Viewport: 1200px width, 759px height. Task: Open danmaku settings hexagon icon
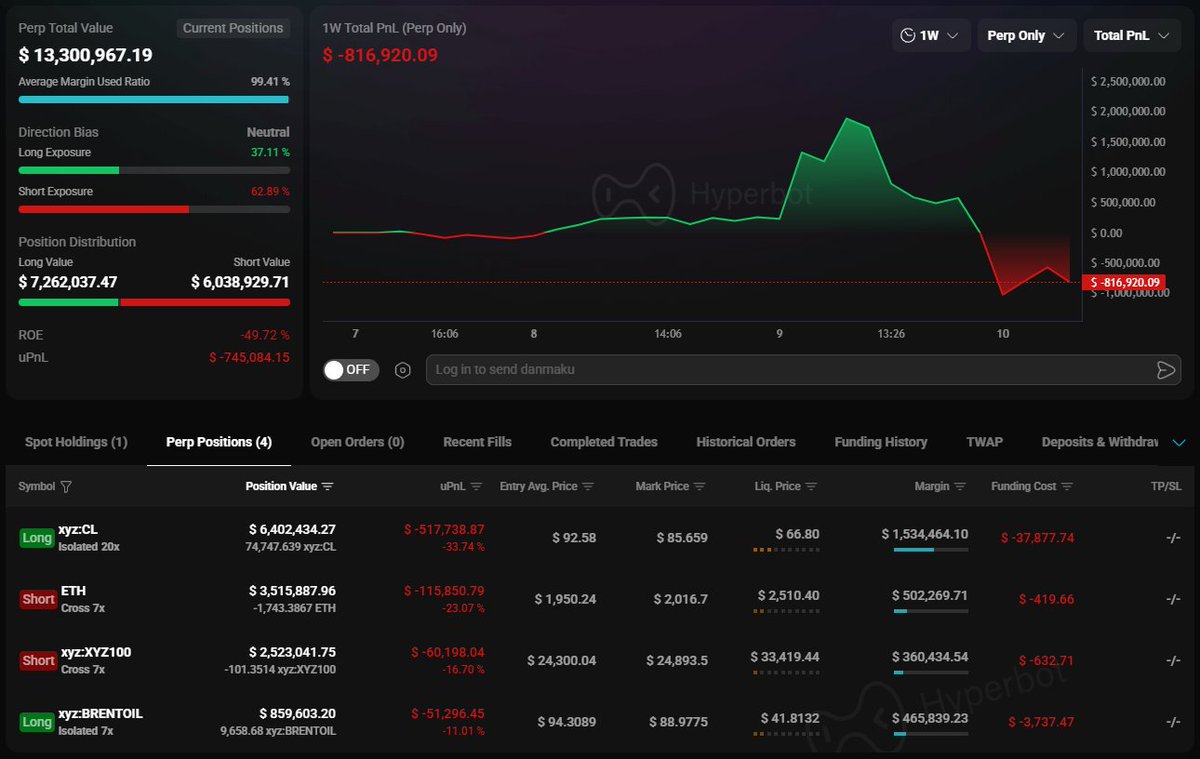(402, 370)
